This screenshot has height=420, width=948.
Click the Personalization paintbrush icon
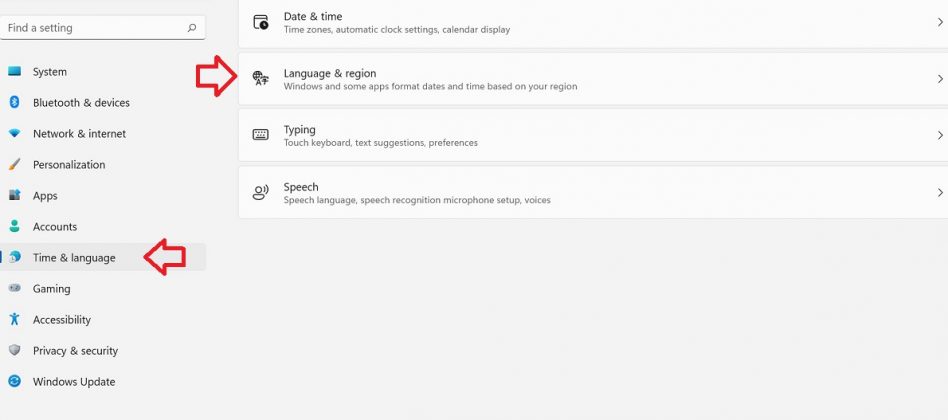pos(14,165)
